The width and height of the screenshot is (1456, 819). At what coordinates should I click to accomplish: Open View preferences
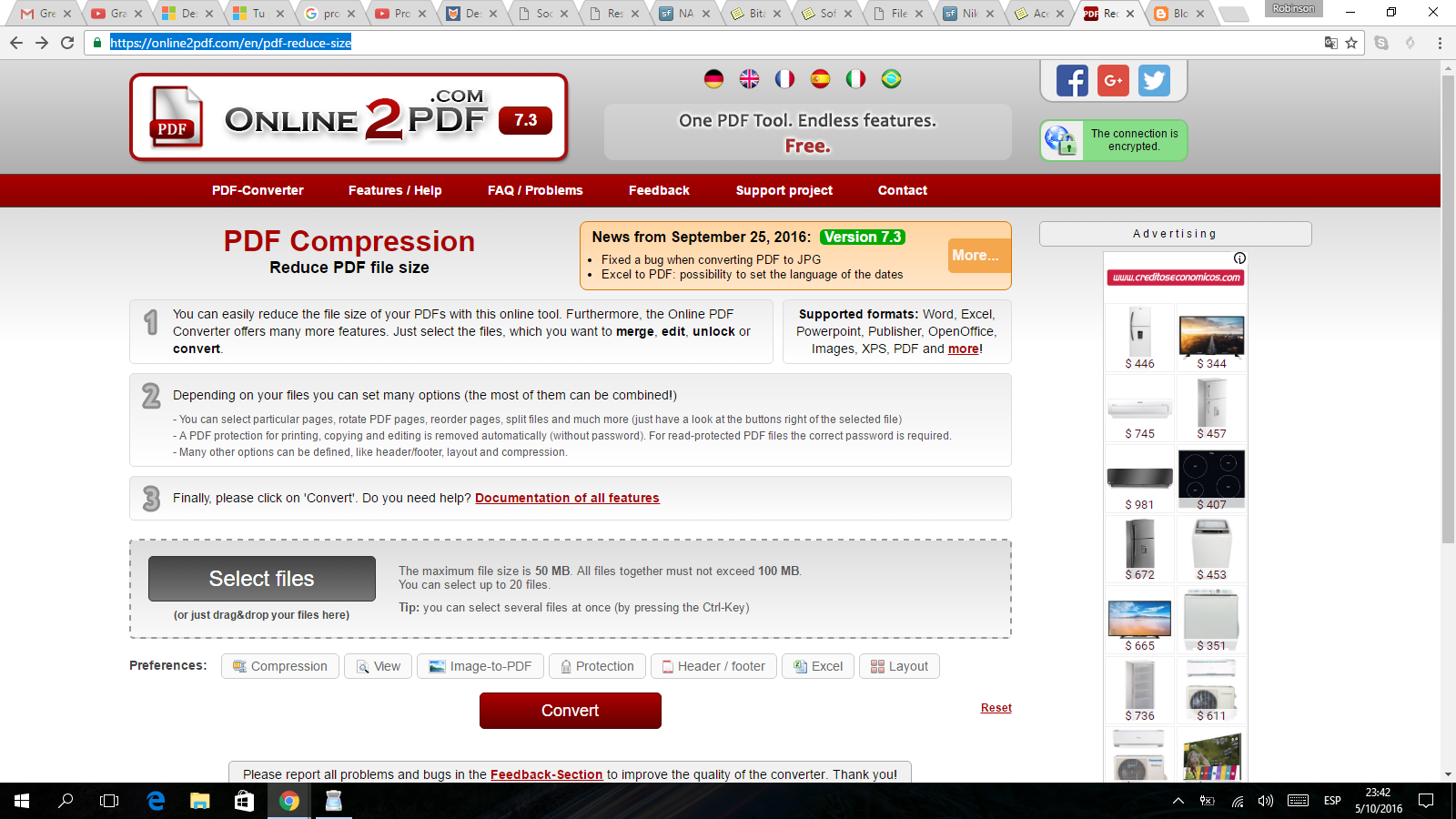point(379,666)
